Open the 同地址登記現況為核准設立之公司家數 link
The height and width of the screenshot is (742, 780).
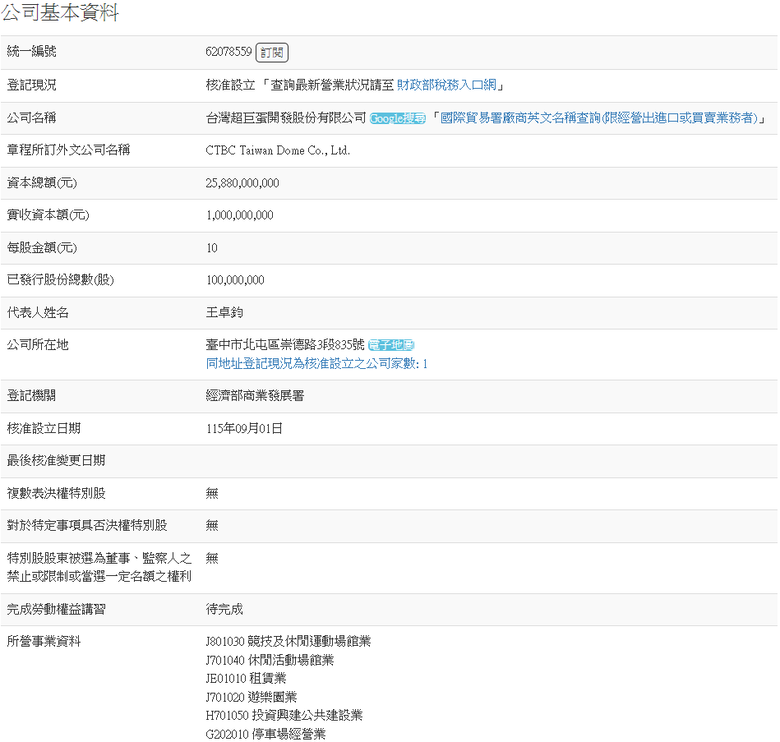[316, 364]
